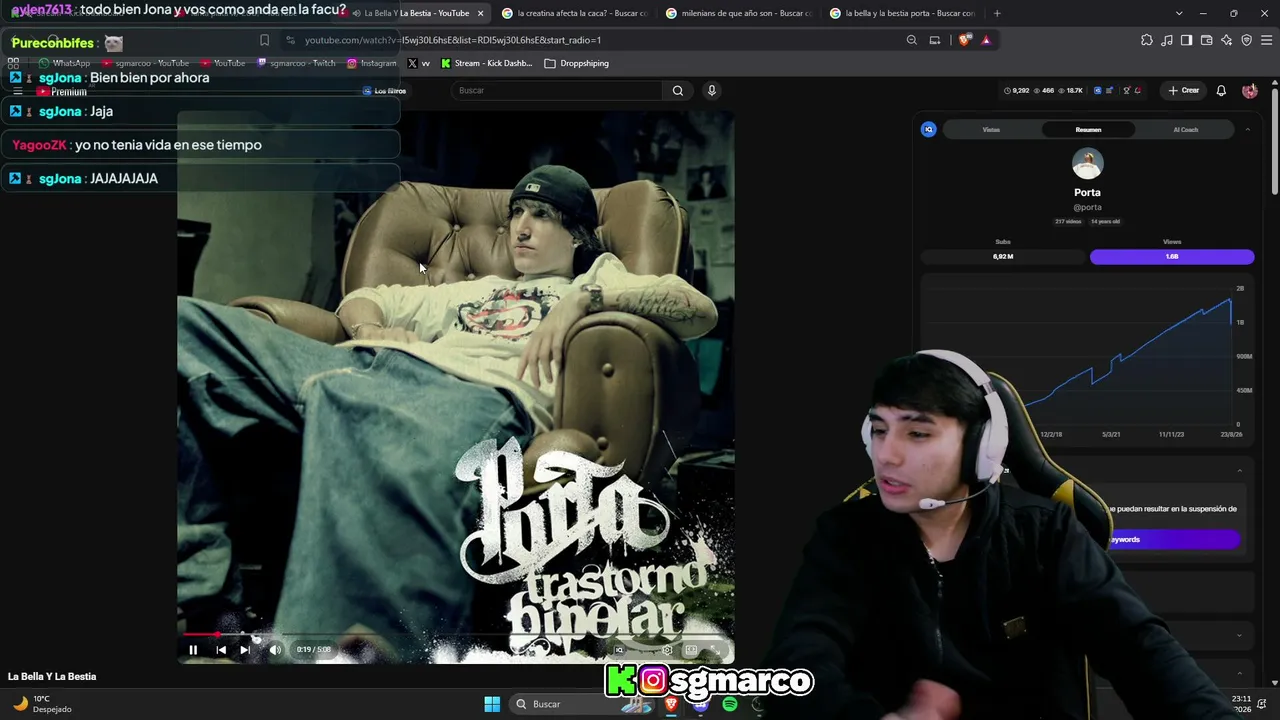Image resolution: width=1280 pixels, height=720 pixels.
Task: Click the vidIQ stat showing 18.7K
Action: [x=1070, y=90]
